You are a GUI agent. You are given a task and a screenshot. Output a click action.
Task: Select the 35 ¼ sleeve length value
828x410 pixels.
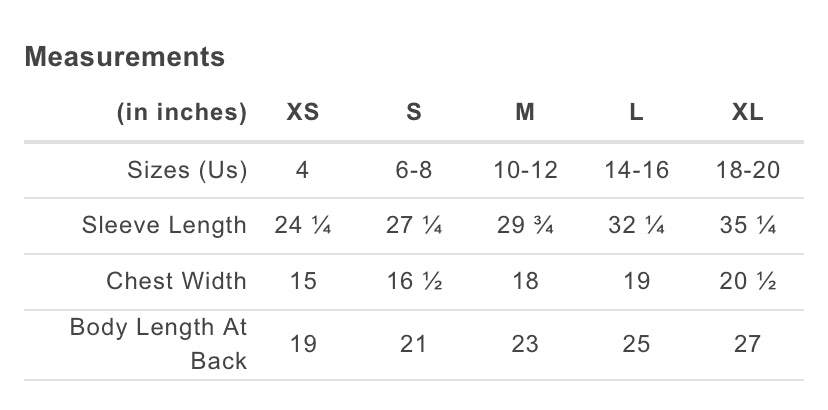748,226
